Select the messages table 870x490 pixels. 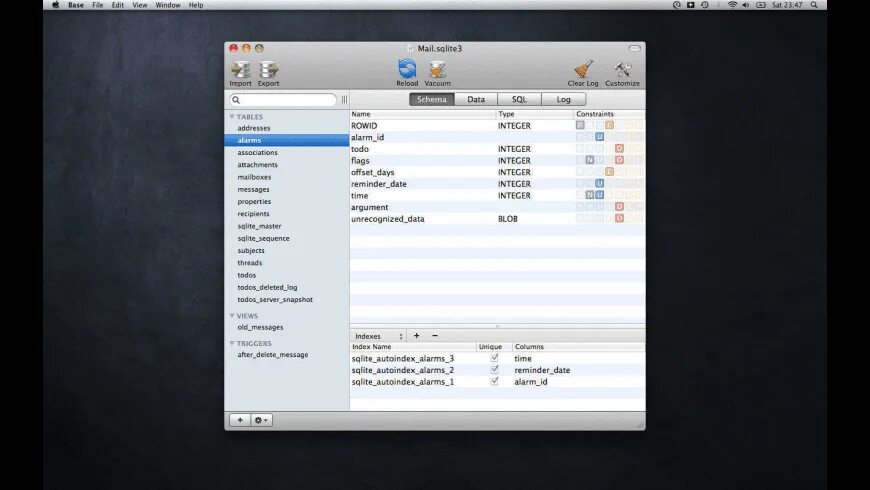(287, 189)
